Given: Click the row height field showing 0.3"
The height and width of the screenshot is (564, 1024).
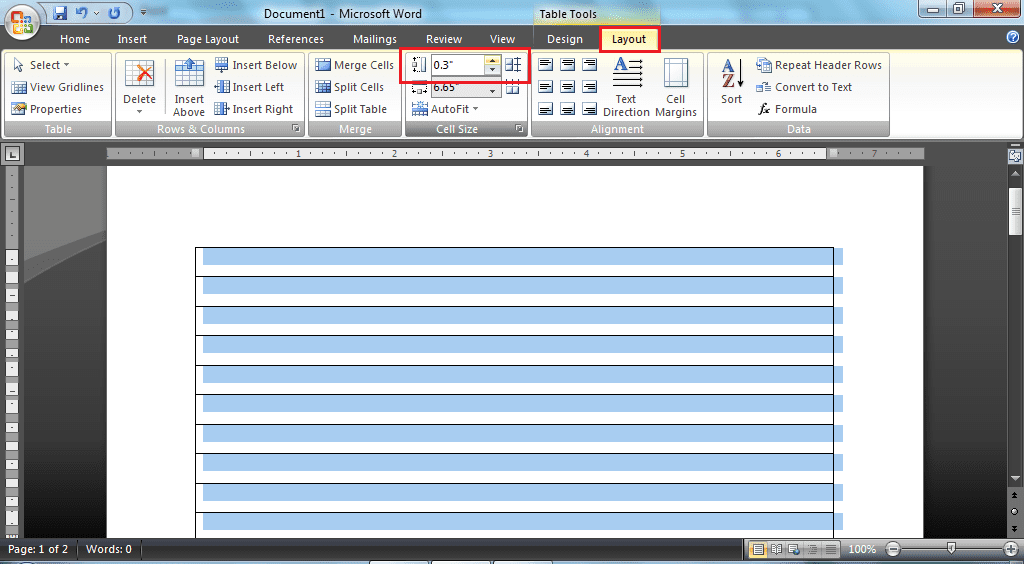Looking at the screenshot, I should [457, 65].
